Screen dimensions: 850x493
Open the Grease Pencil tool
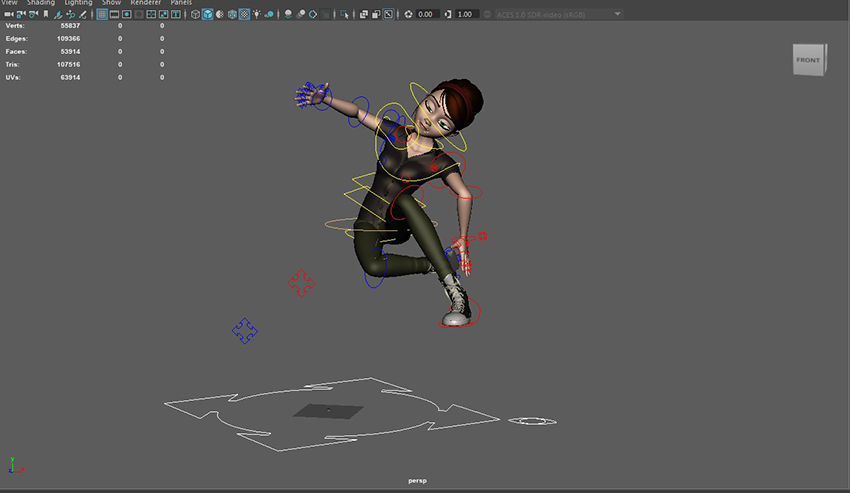click(82, 15)
